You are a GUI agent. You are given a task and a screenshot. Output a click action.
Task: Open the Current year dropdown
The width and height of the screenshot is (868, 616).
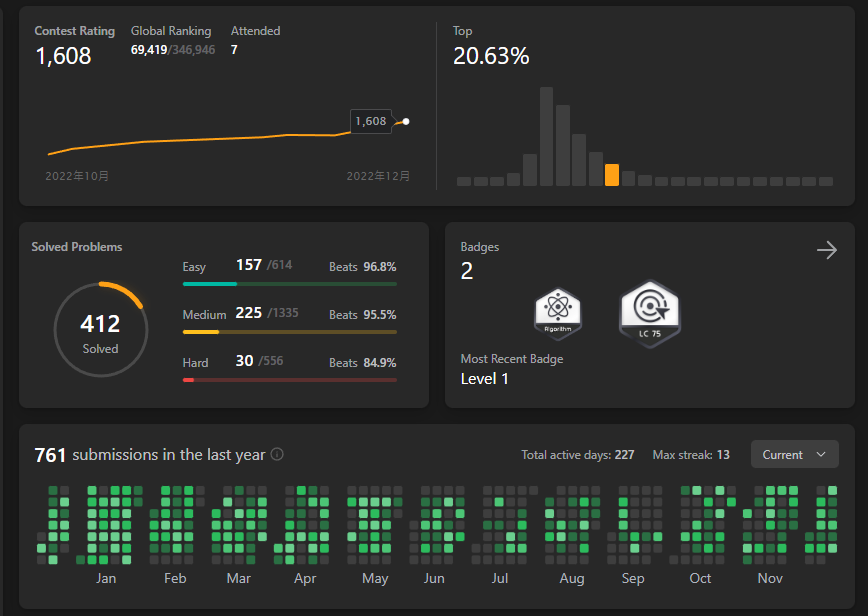pyautogui.click(x=794, y=454)
